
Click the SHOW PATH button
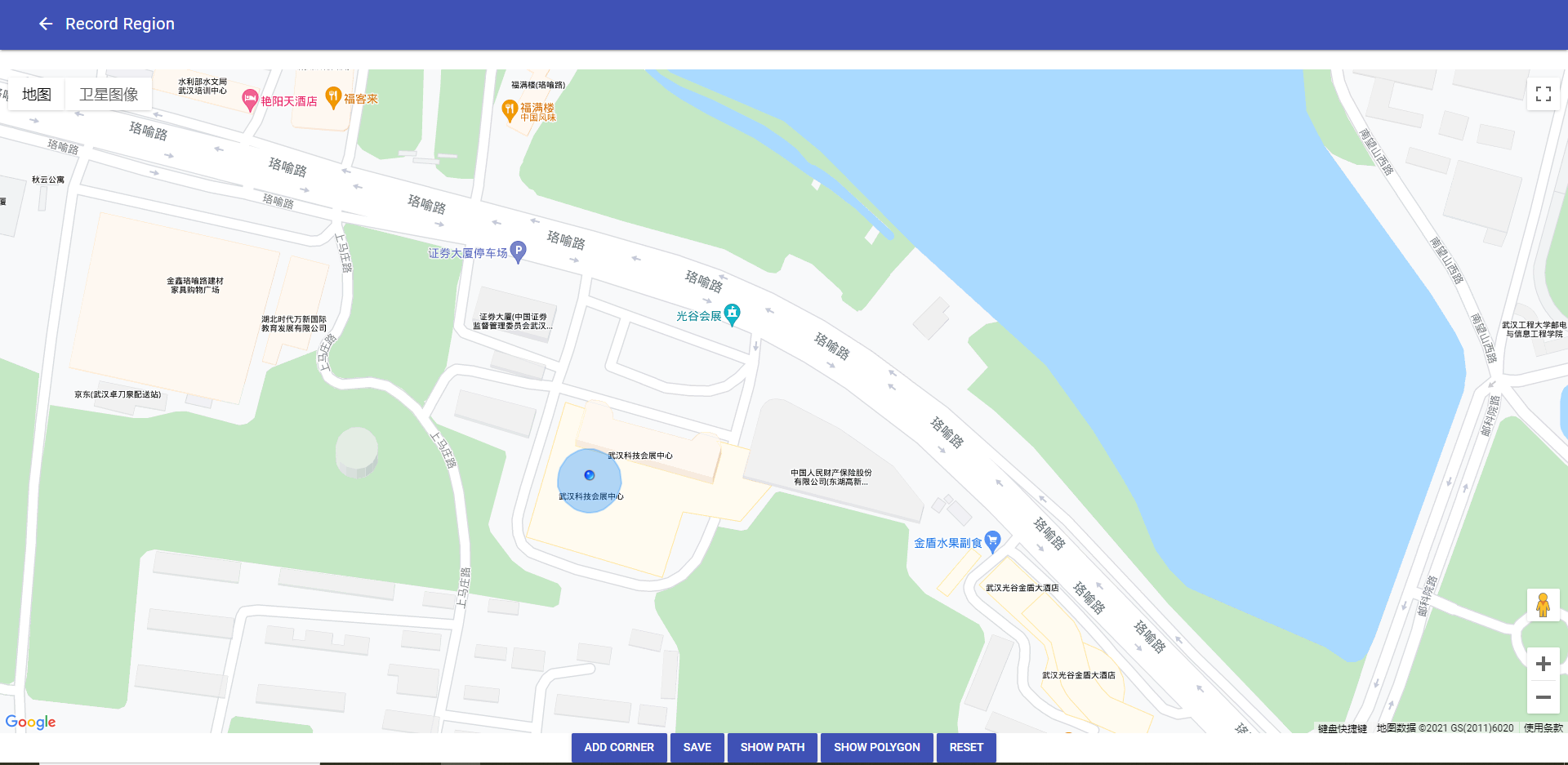[773, 747]
